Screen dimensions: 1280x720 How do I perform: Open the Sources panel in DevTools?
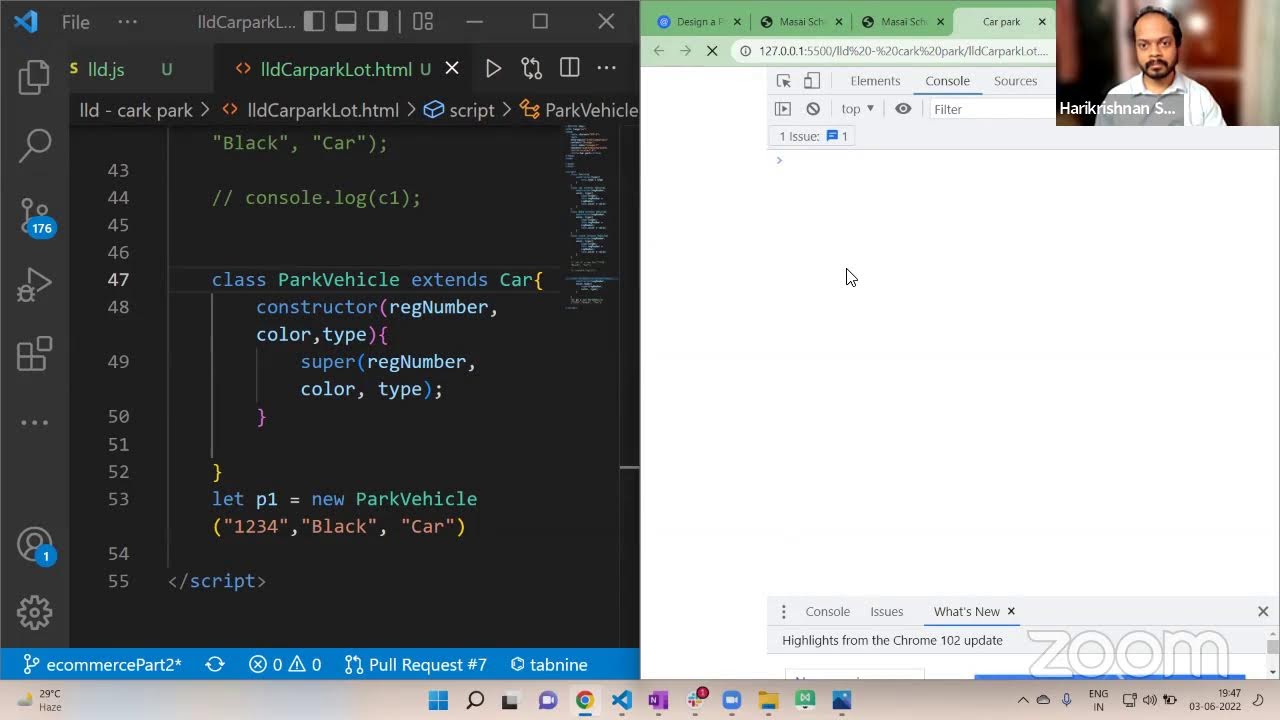pyautogui.click(x=1015, y=81)
